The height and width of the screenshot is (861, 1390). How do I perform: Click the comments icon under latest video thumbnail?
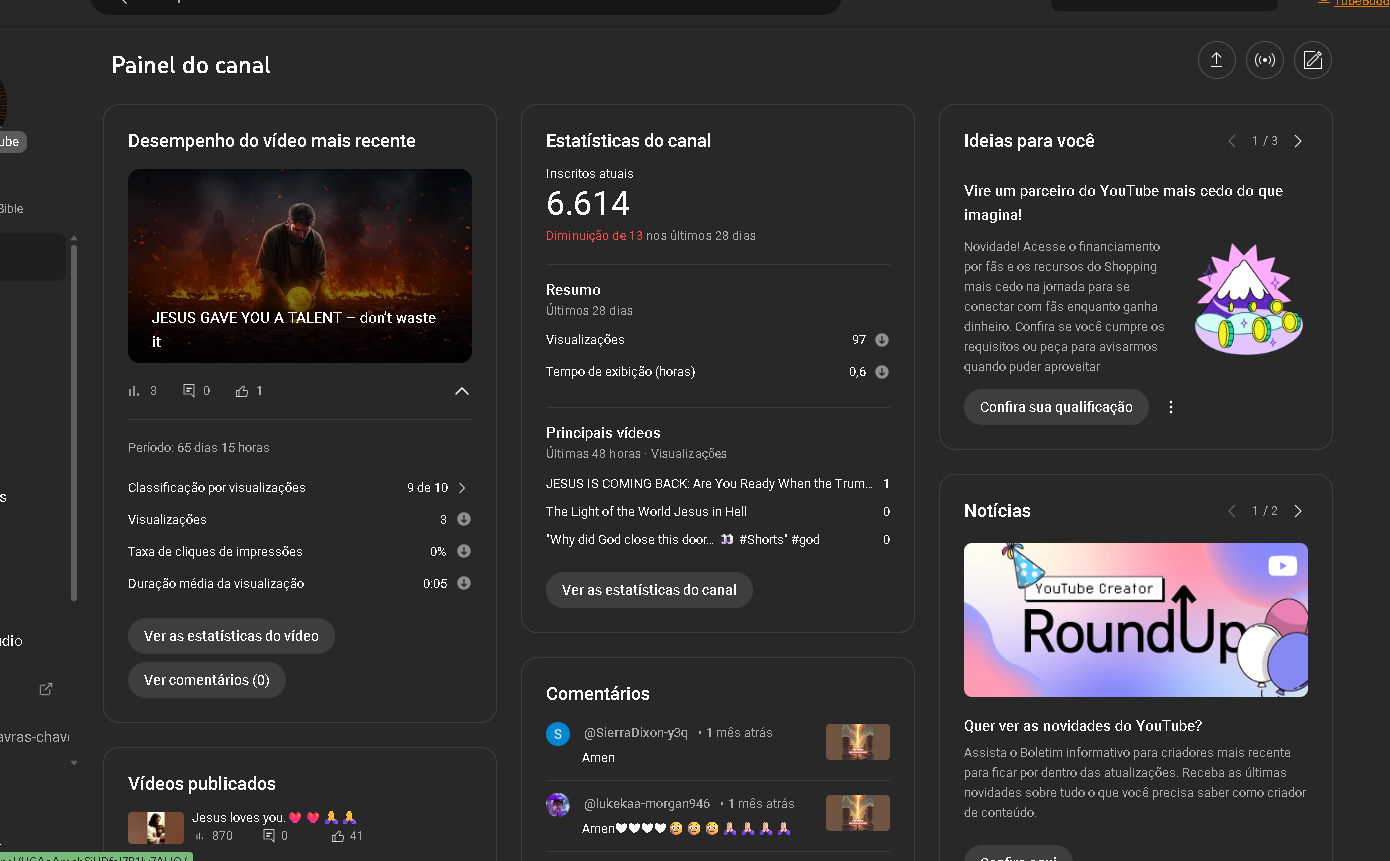click(x=189, y=391)
